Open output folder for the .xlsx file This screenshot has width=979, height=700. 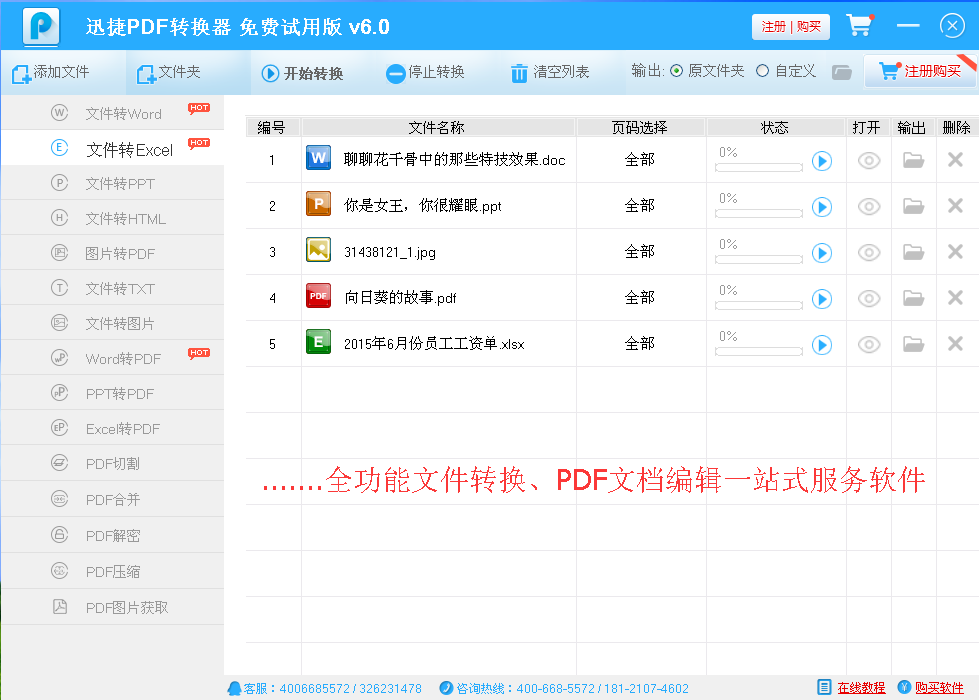(x=913, y=343)
